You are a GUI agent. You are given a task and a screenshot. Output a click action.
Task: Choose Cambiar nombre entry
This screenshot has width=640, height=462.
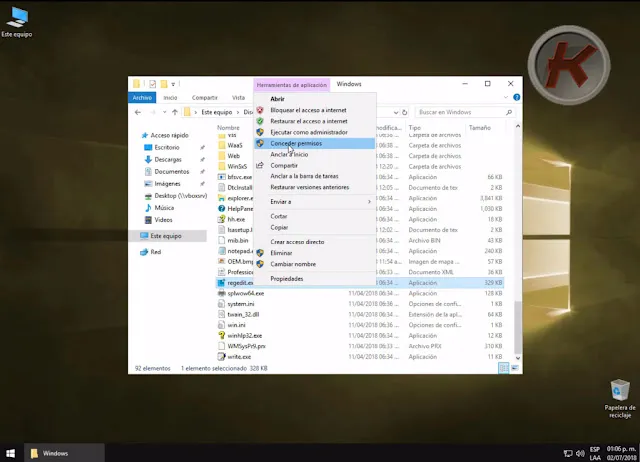(x=293, y=264)
